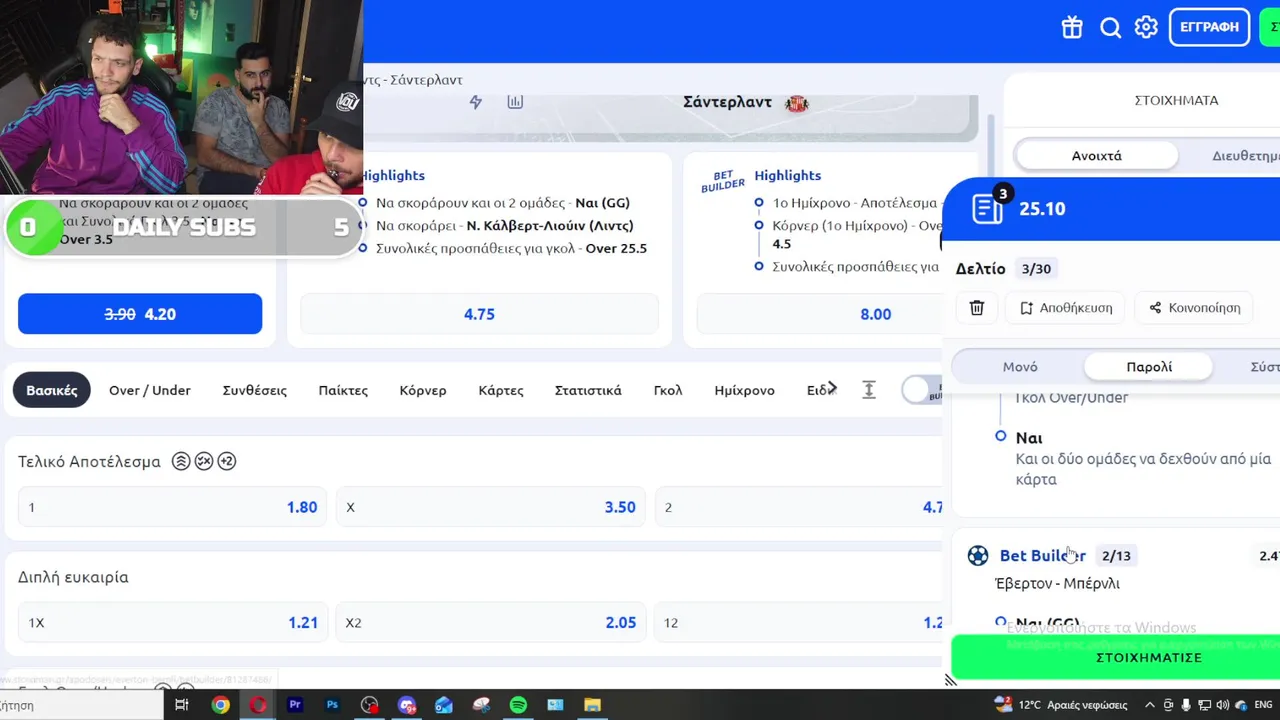
Task: Click the middle badge icon after Τελικό Αποτέλεσμα
Action: pos(204,461)
